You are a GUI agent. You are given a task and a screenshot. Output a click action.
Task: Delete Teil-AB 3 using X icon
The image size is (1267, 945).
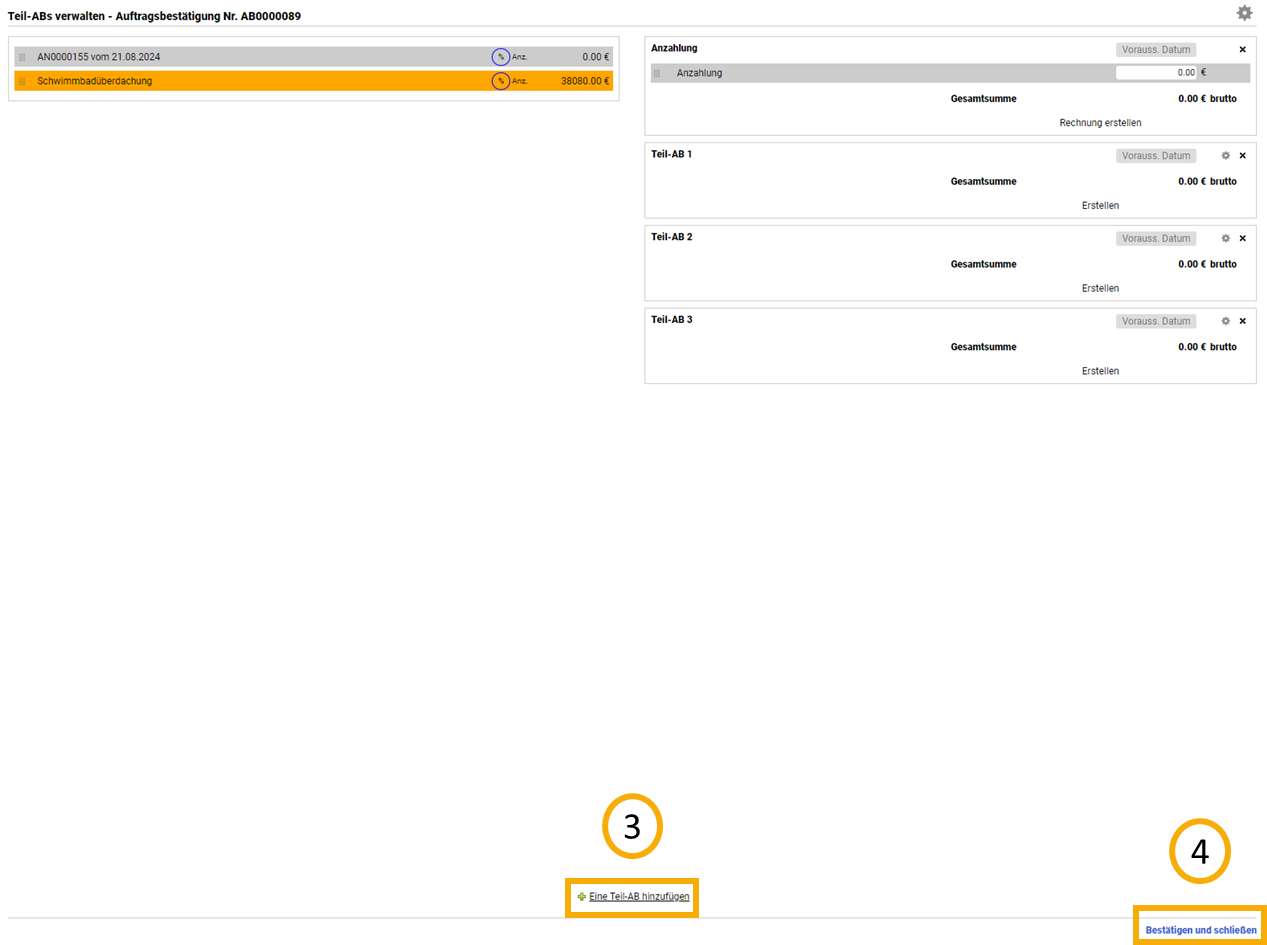[x=1243, y=322]
